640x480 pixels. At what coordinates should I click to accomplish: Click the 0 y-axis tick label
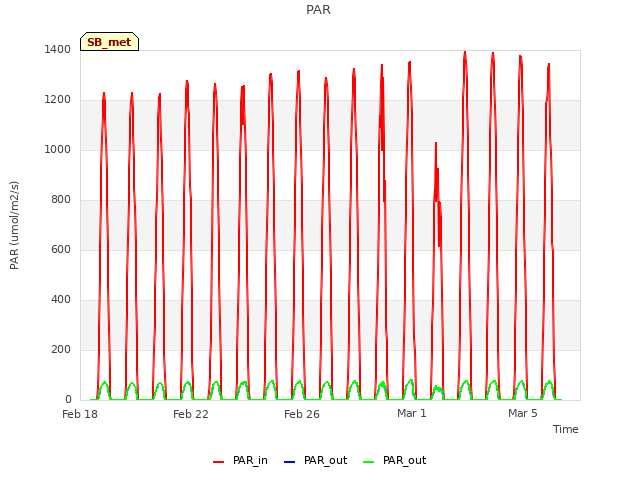point(68,400)
